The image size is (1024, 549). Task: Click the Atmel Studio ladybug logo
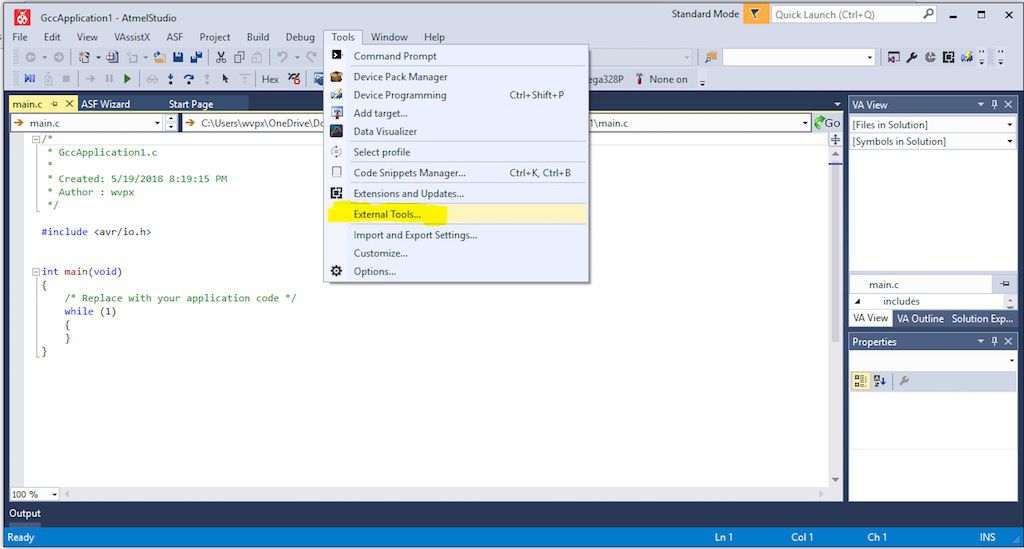(22, 18)
